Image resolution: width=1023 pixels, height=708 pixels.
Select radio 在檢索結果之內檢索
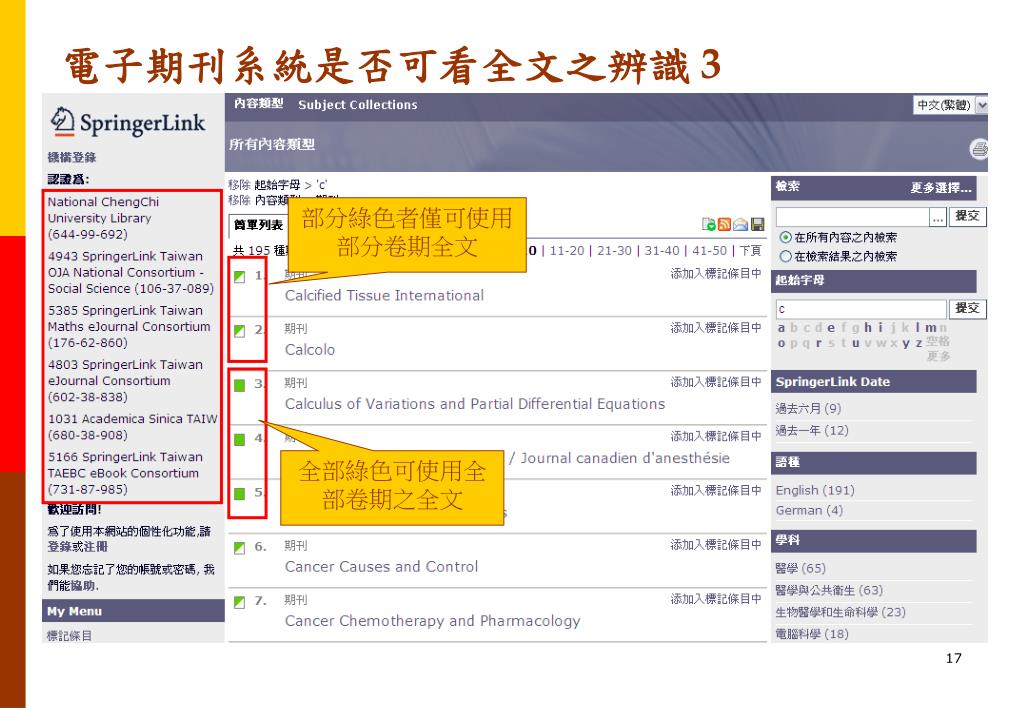(x=786, y=256)
